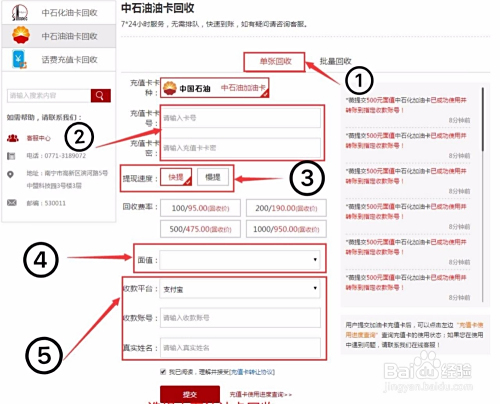Click the customer service people icon
Image resolution: width=500 pixels, height=404 pixels.
(13, 138)
